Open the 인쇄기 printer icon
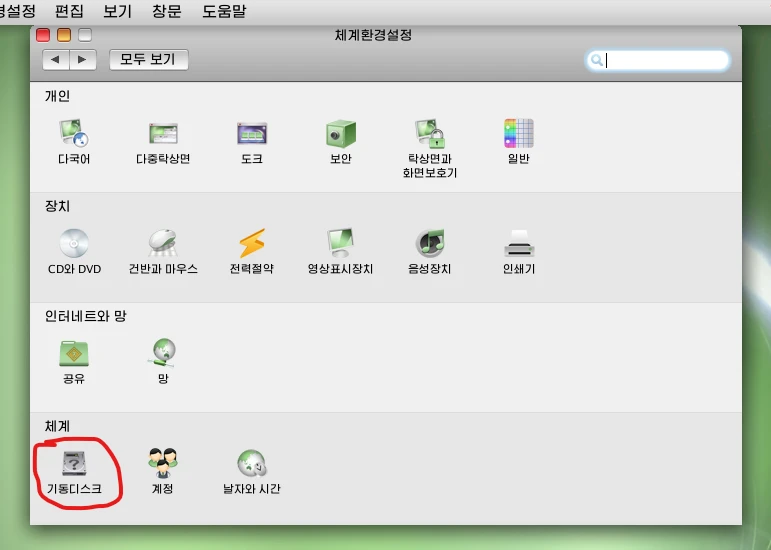 519,243
